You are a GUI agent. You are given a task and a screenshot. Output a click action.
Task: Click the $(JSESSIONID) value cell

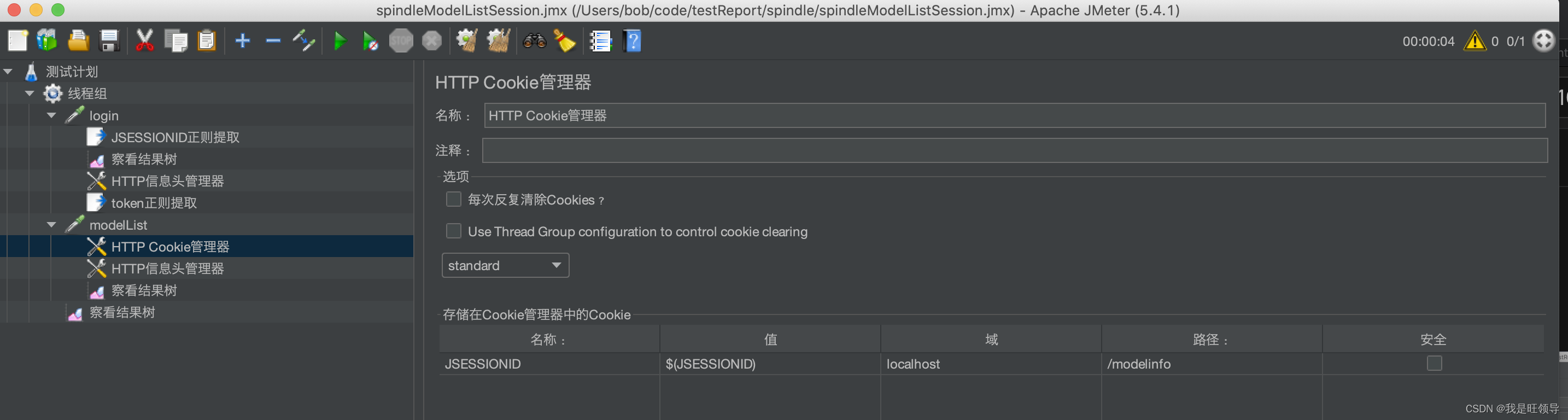pos(770,364)
